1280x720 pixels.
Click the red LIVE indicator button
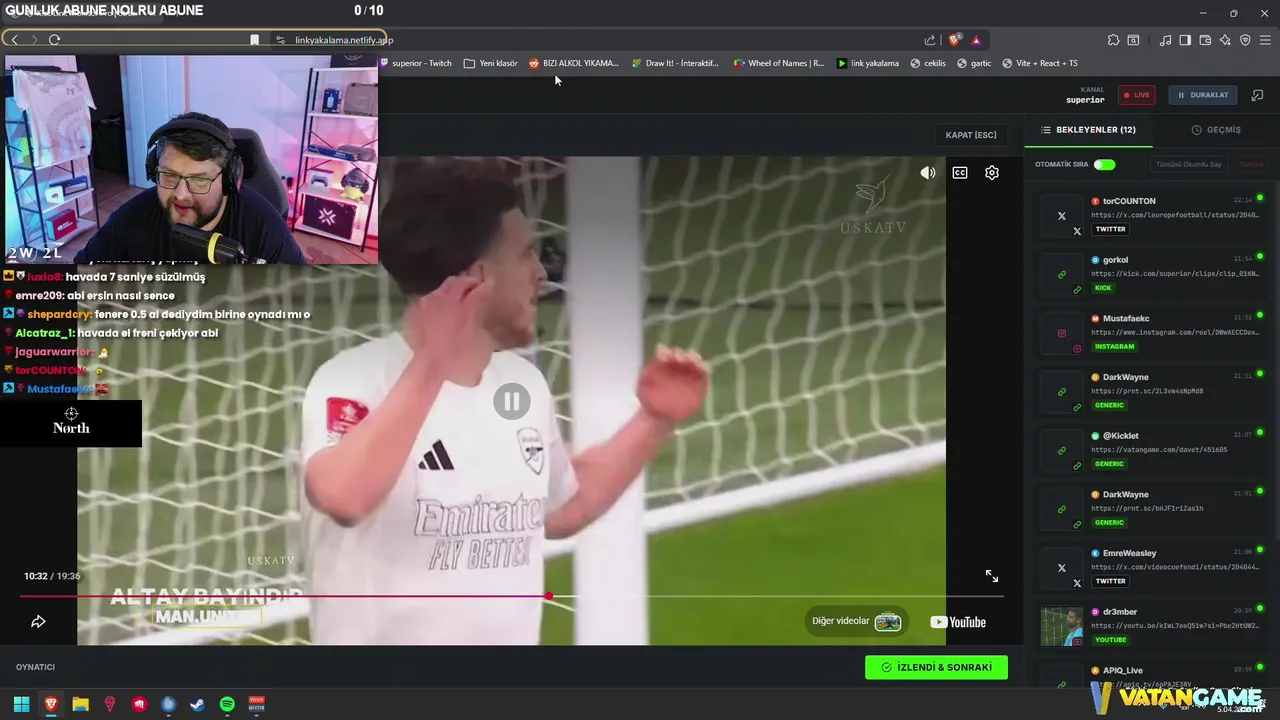point(1137,95)
